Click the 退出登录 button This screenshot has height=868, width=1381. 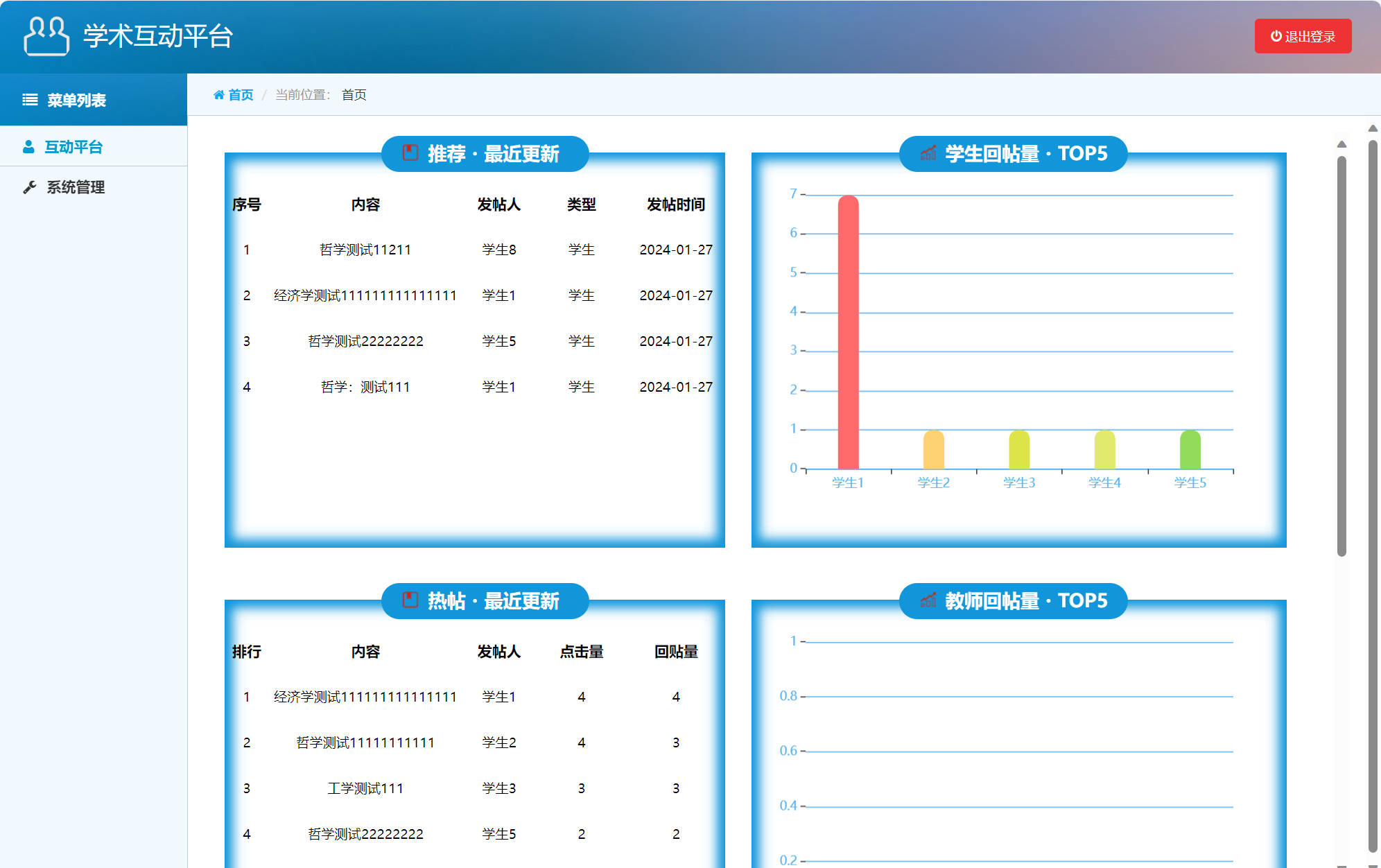(1303, 36)
